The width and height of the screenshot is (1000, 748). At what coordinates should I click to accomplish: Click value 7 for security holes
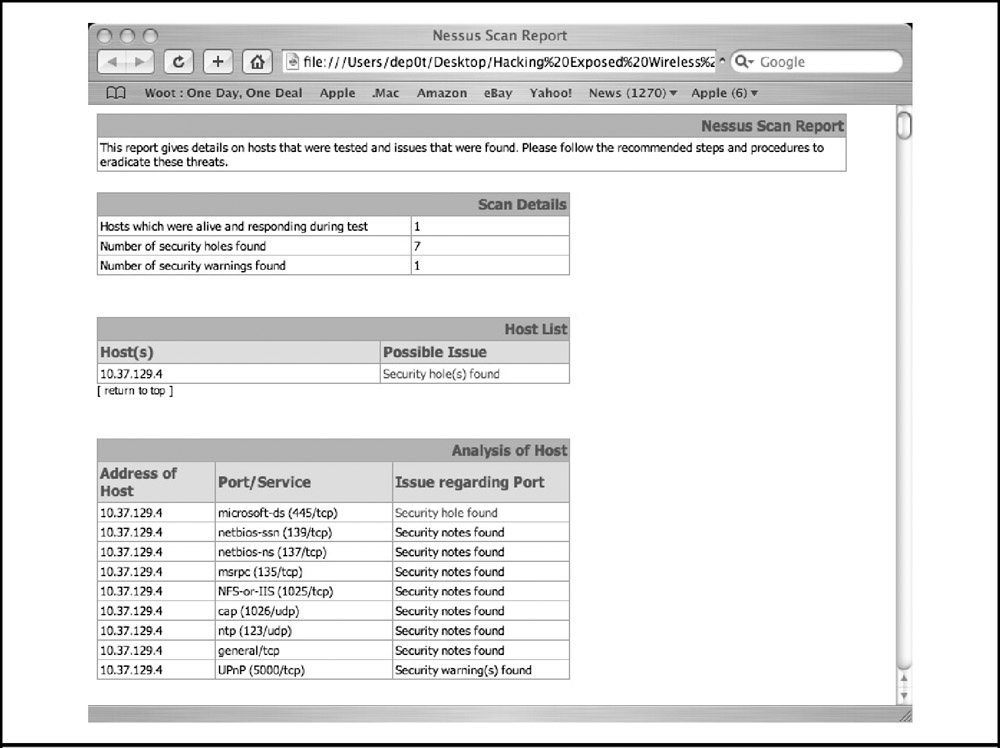tap(417, 246)
